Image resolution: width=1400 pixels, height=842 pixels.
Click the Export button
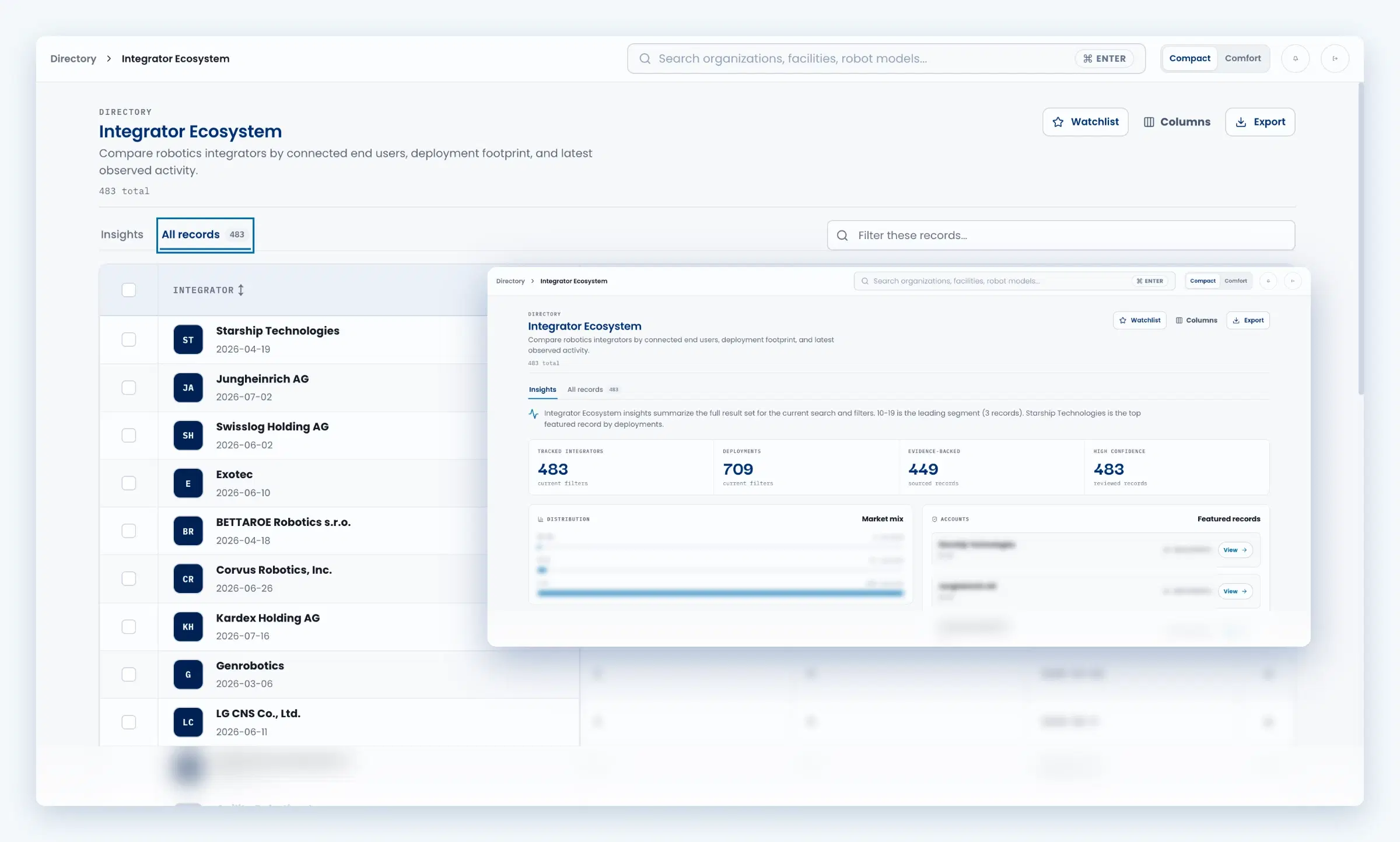[x=1260, y=122]
